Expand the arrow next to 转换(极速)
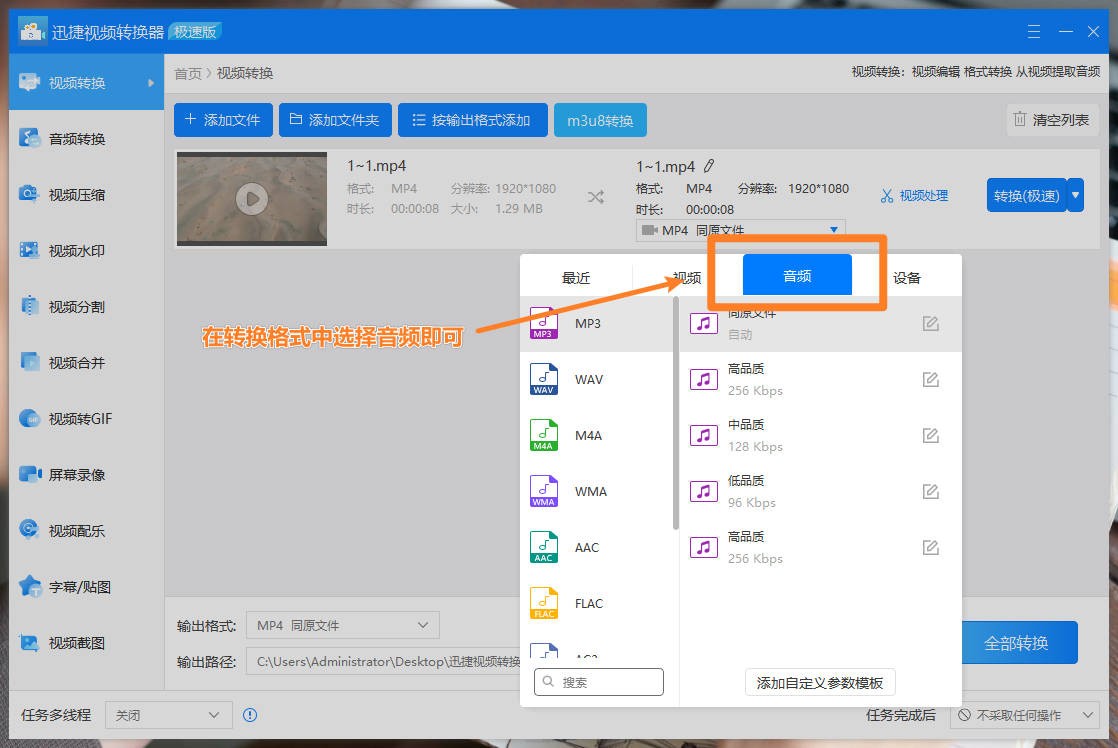 tap(1074, 195)
